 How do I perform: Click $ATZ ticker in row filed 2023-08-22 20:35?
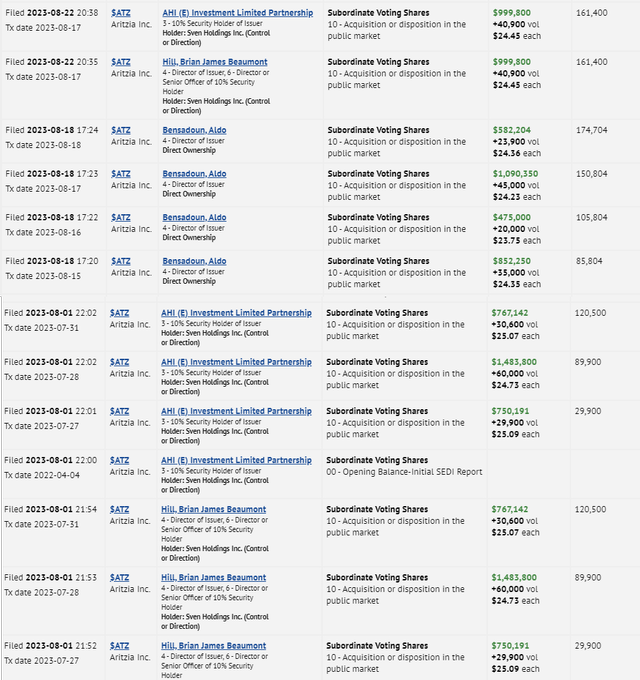coord(120,62)
